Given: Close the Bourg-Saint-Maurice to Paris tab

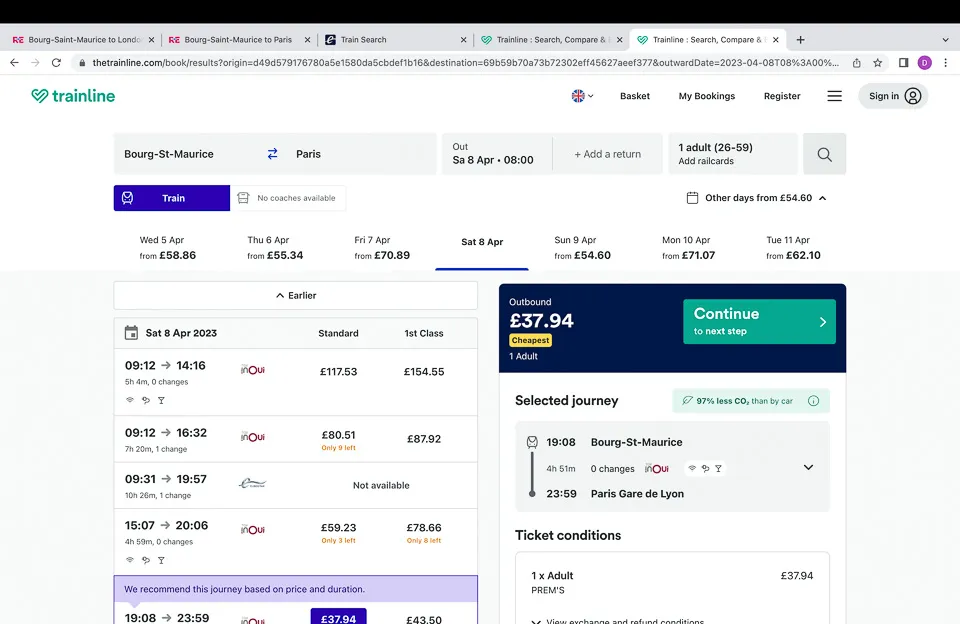Looking at the screenshot, I should [307, 40].
